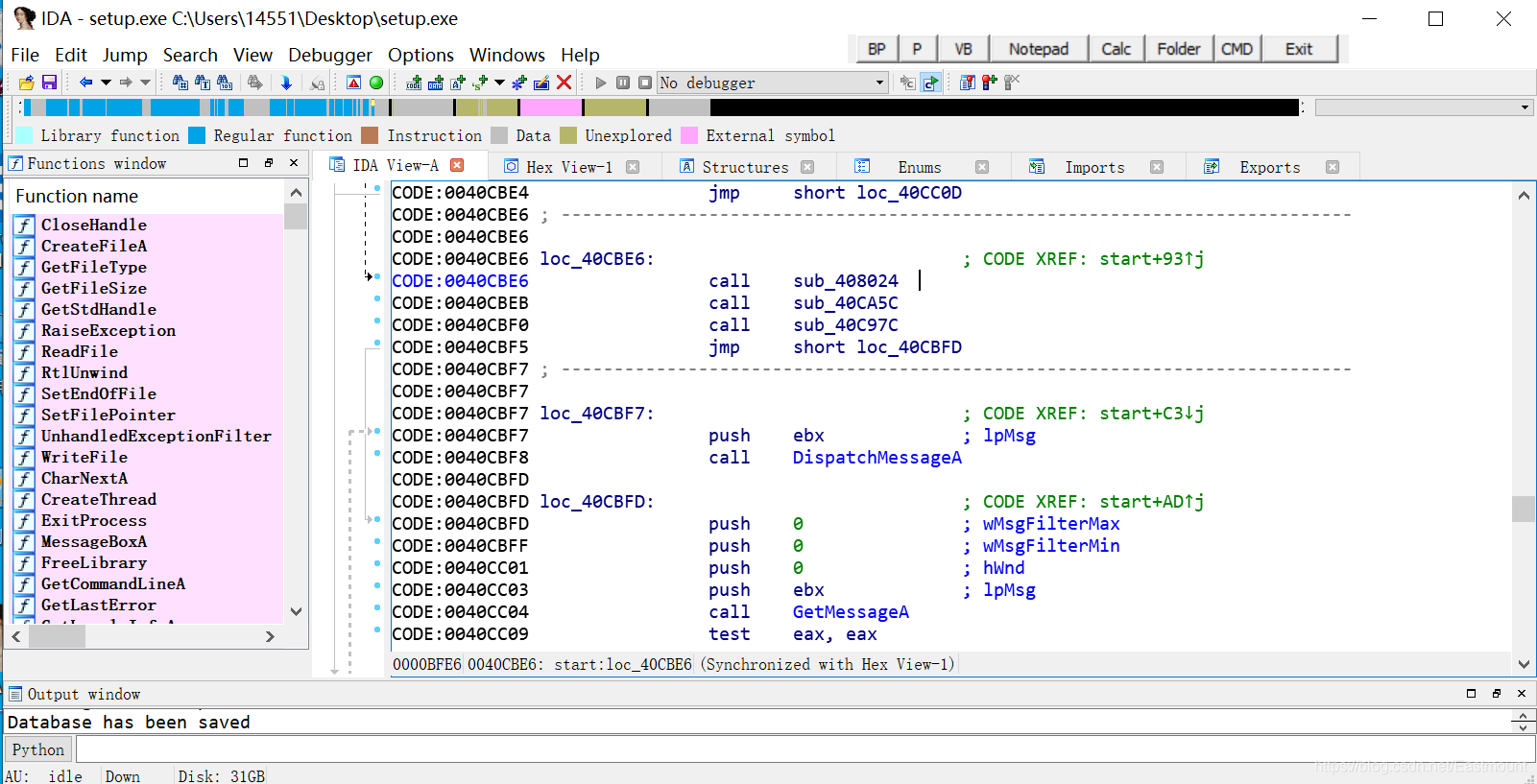
Task: Click the Notepad button
Action: (1039, 49)
